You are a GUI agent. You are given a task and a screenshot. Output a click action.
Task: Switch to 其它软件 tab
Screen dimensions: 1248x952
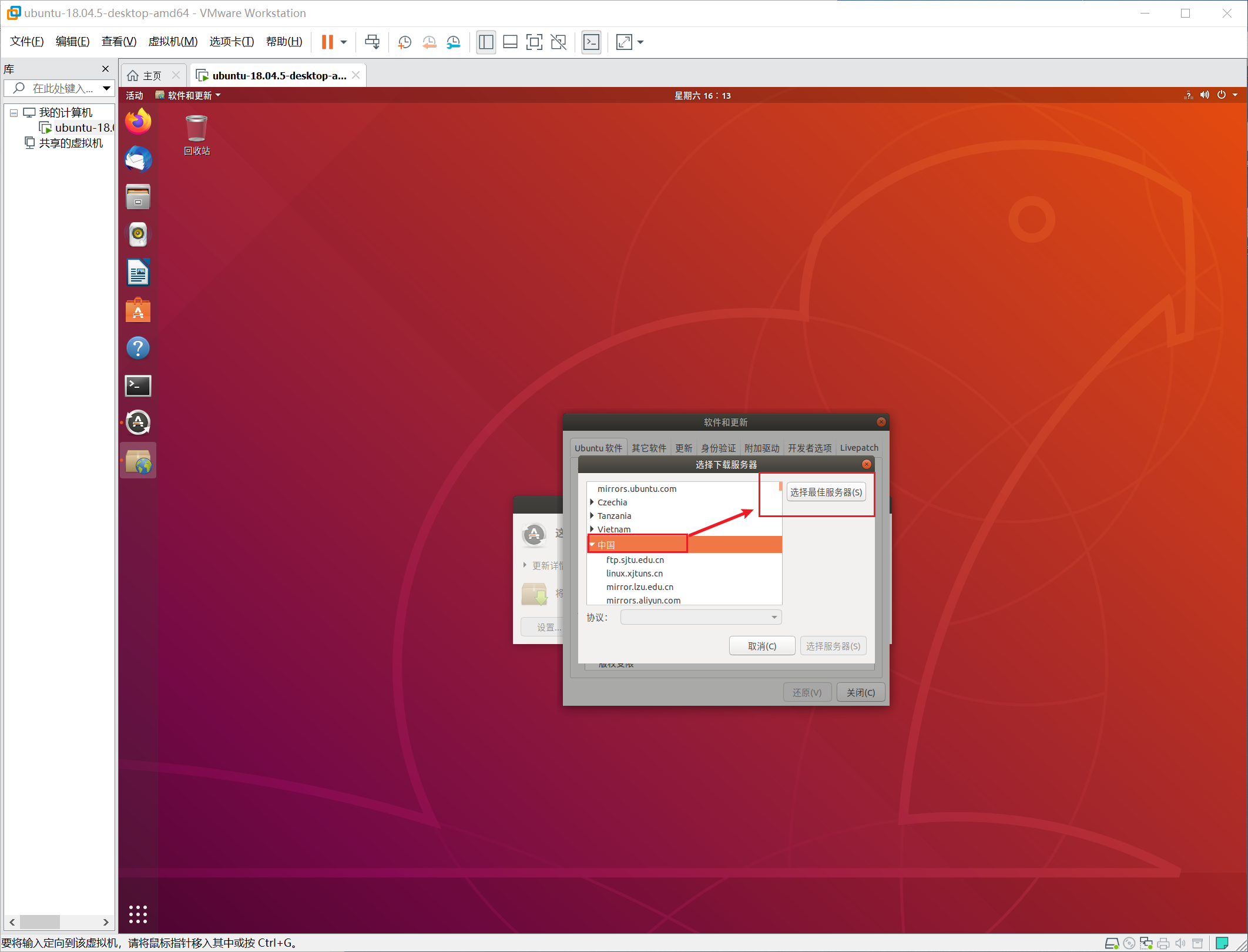point(649,448)
